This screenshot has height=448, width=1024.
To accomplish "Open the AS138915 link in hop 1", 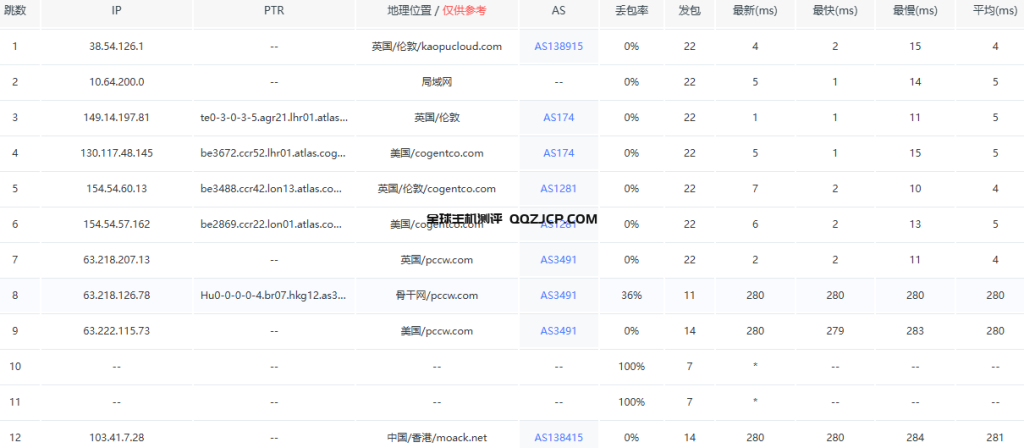I will pyautogui.click(x=558, y=46).
